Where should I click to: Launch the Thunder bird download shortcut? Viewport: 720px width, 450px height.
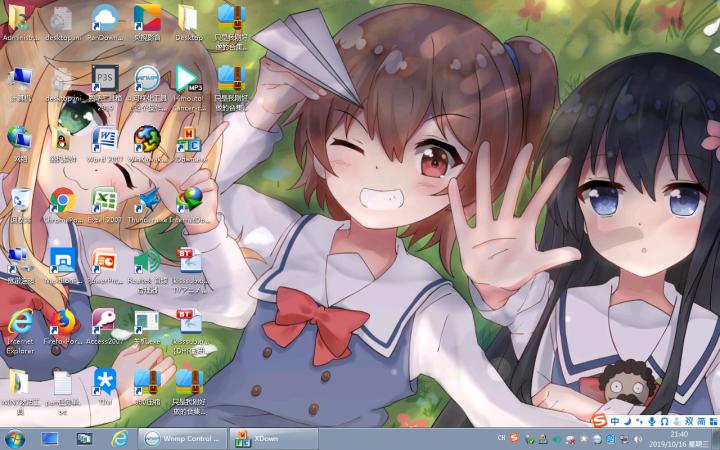(x=147, y=200)
